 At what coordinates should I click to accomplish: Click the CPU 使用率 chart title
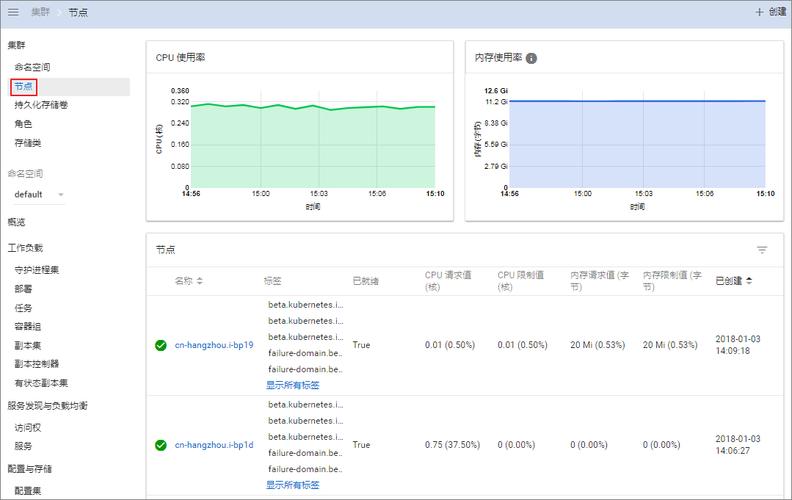(180, 58)
